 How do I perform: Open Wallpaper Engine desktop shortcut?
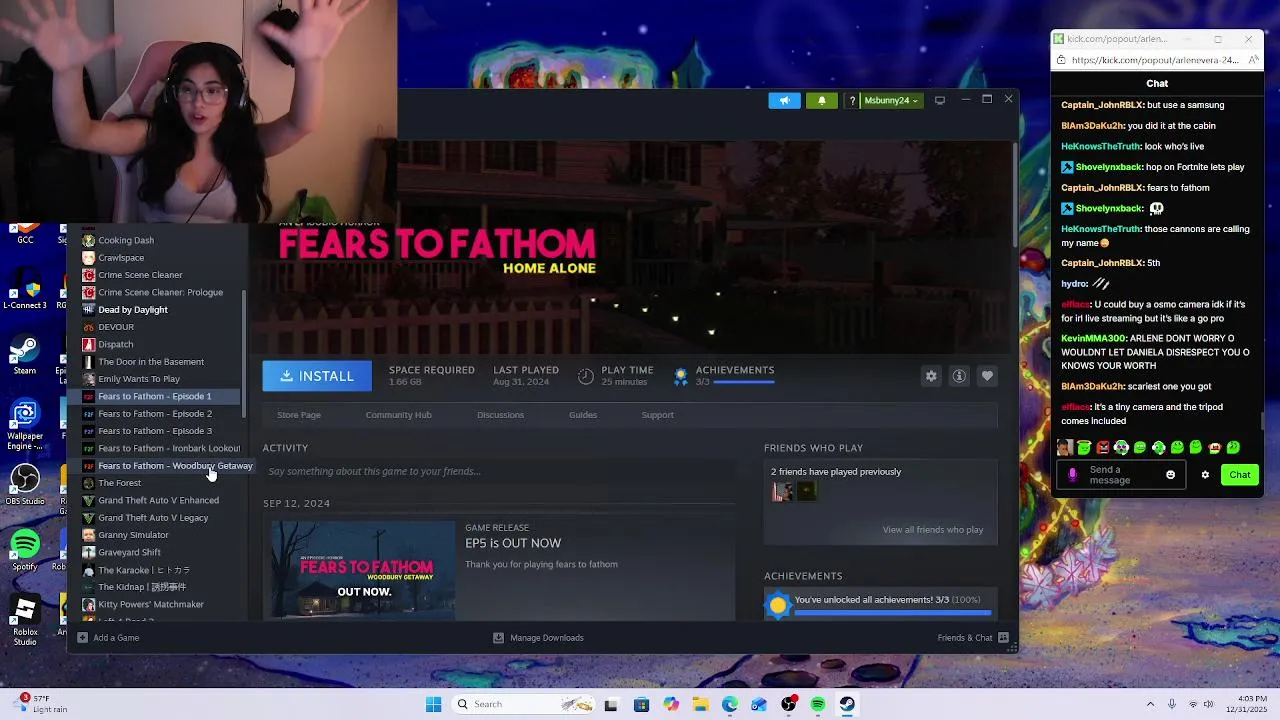[25, 425]
